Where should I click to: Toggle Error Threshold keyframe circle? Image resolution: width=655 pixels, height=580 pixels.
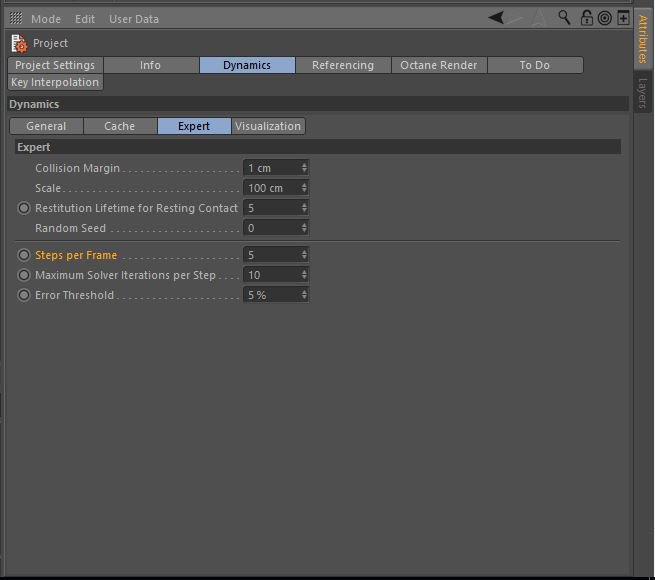point(24,295)
